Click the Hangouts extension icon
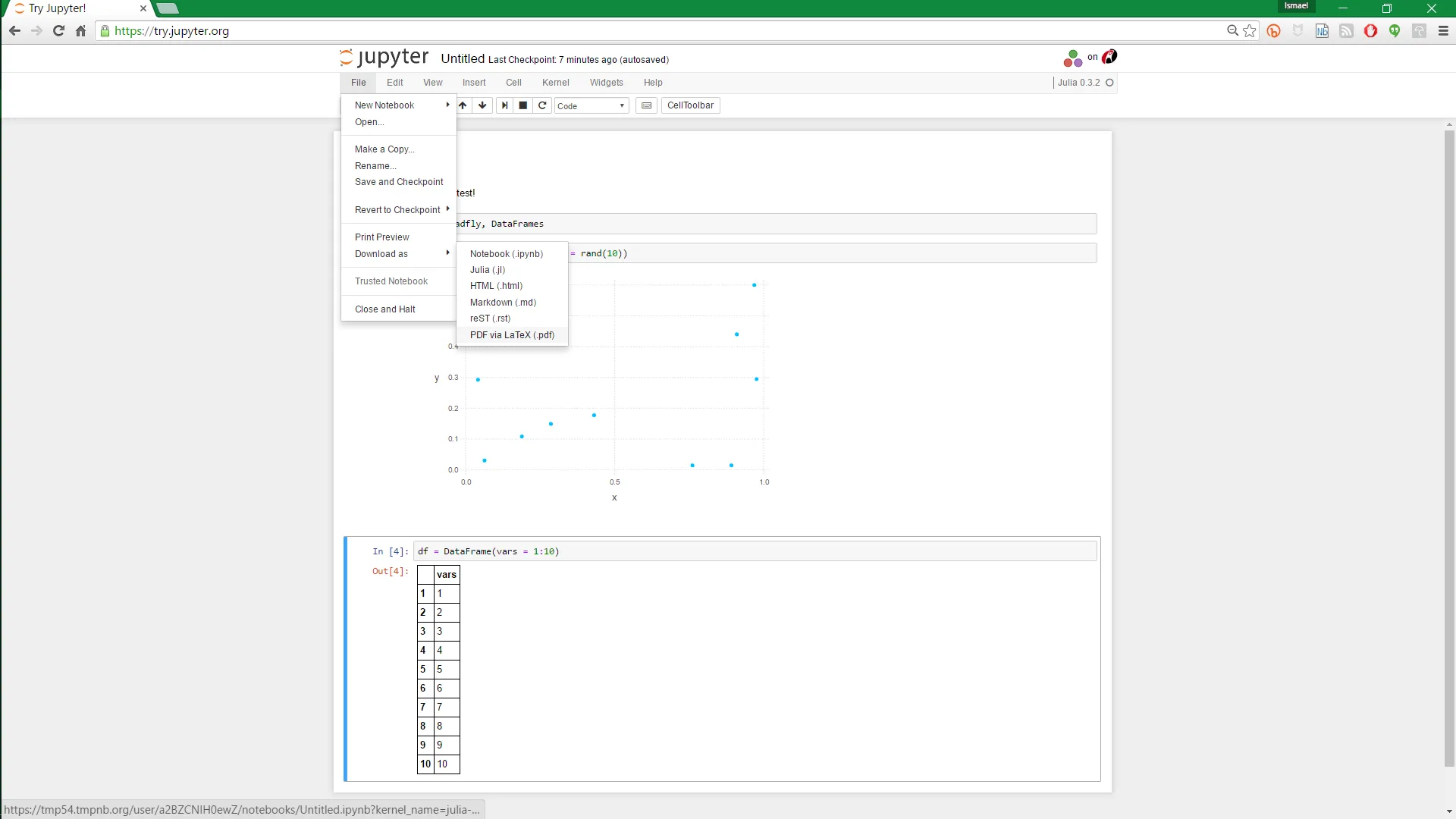The height and width of the screenshot is (819, 1456). coord(1395,31)
